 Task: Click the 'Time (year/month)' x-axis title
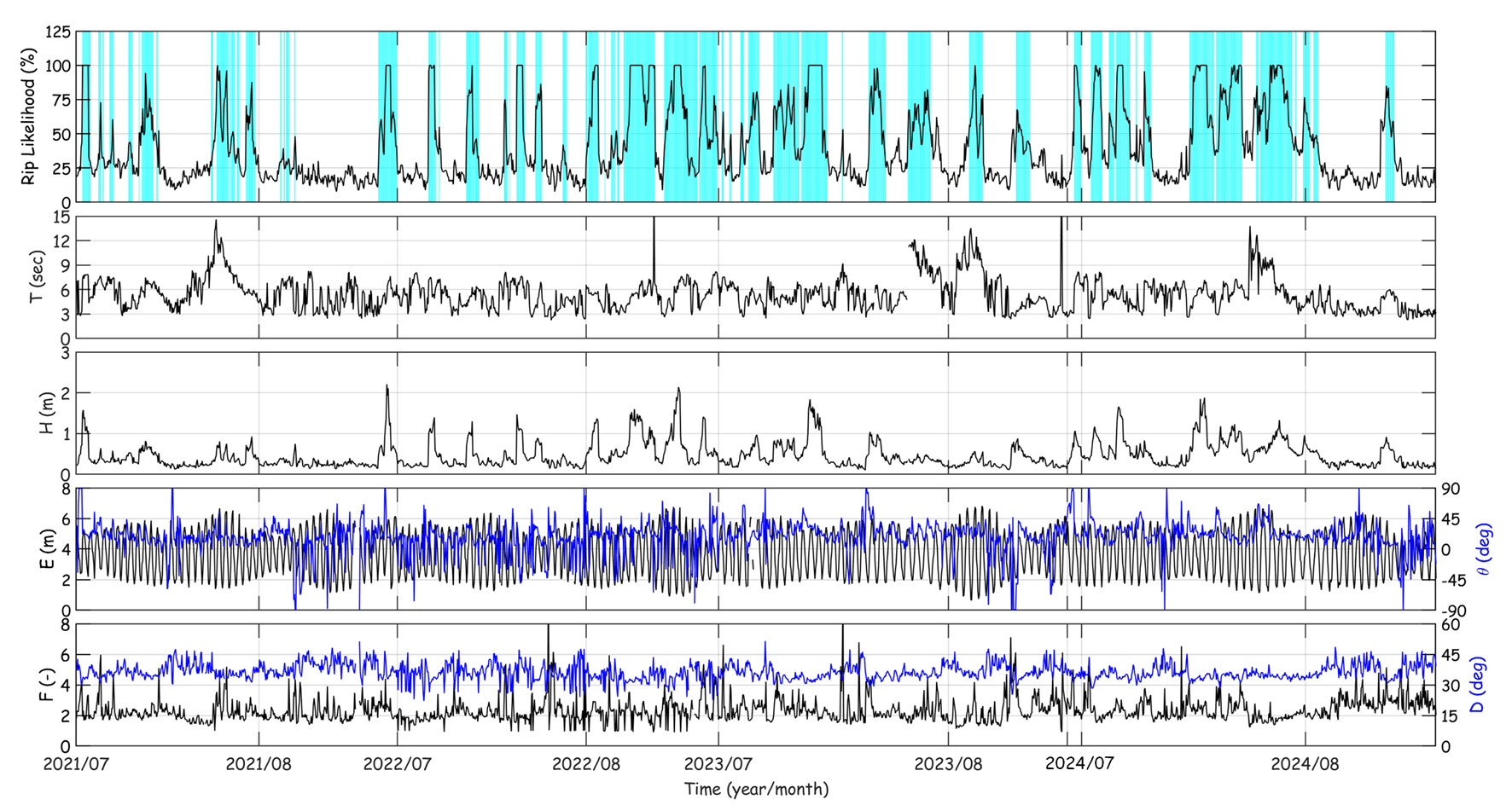click(755, 790)
